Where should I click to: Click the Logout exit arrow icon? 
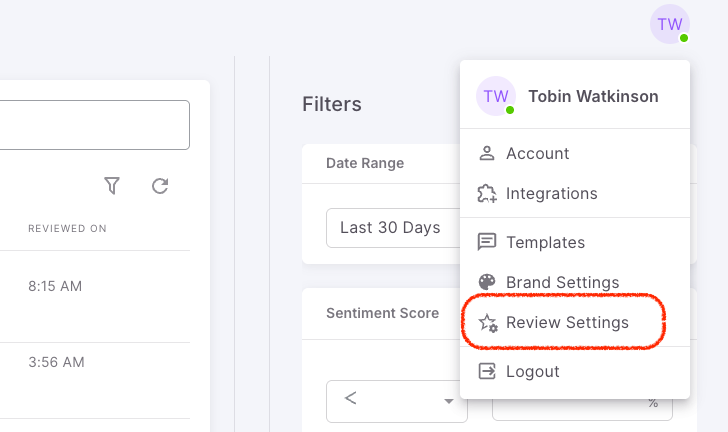click(487, 371)
